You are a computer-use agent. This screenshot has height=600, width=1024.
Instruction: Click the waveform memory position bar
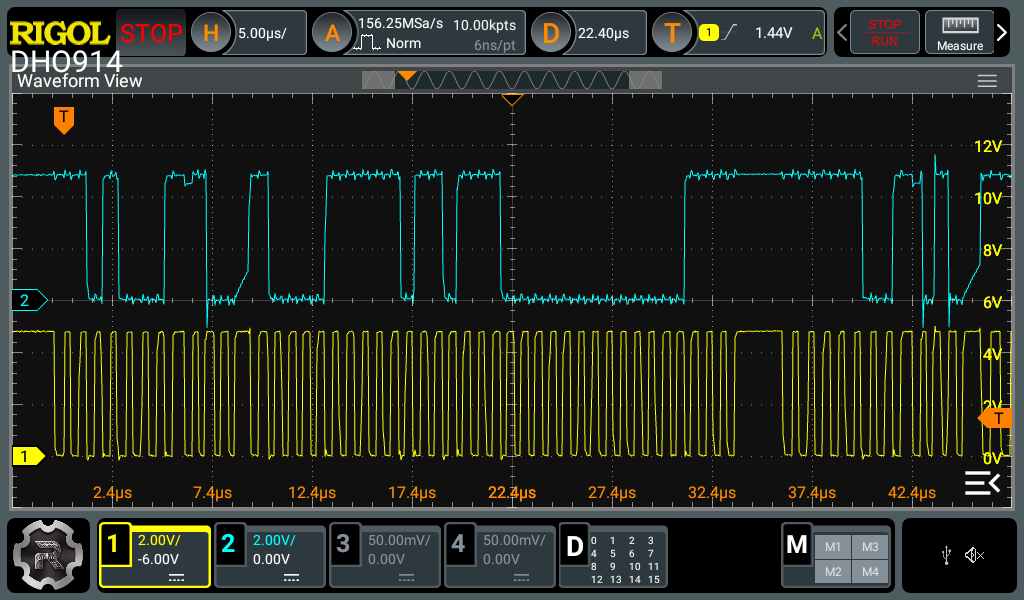(512, 80)
